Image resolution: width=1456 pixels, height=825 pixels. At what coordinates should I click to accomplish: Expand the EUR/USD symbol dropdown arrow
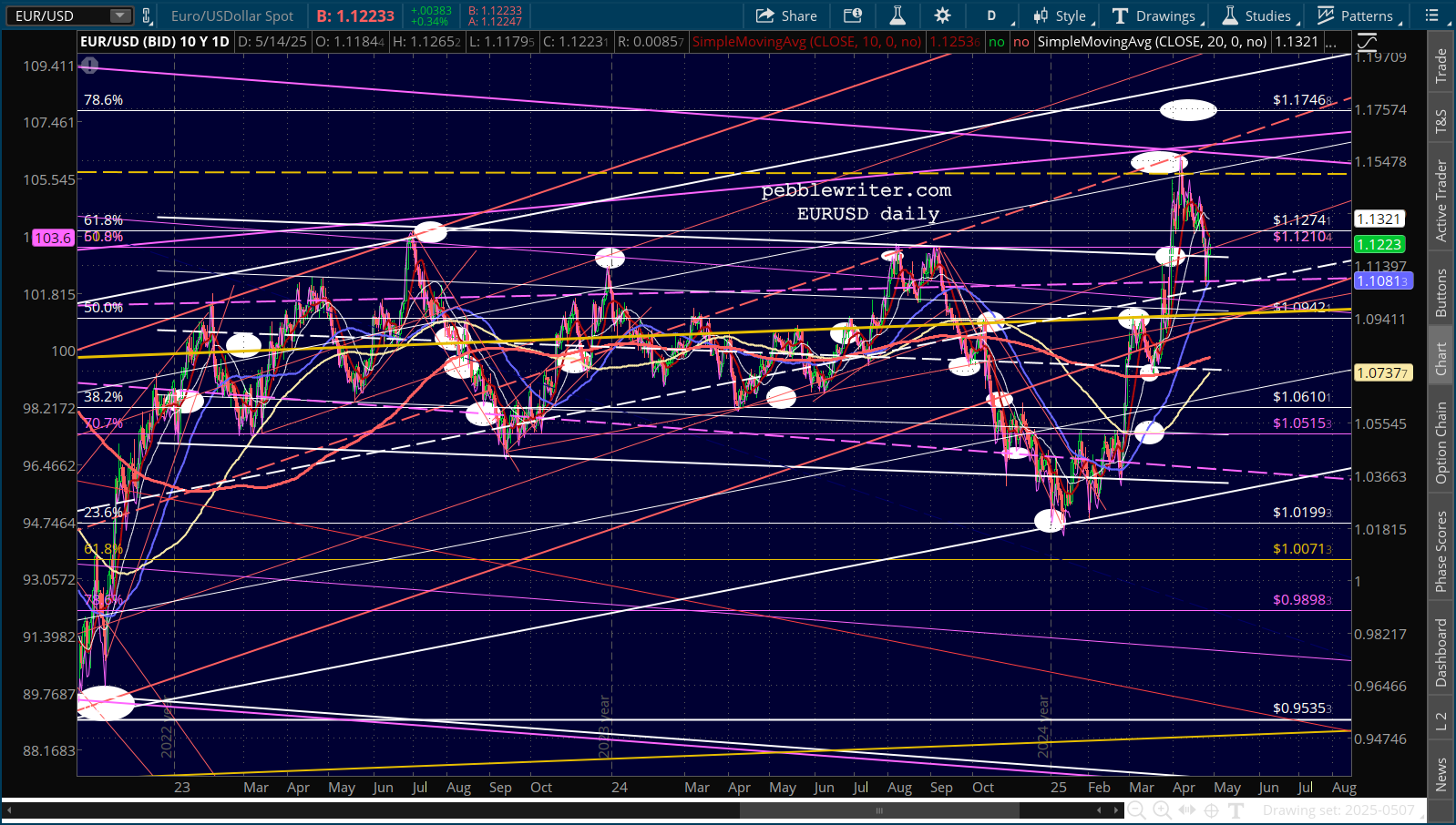click(120, 15)
